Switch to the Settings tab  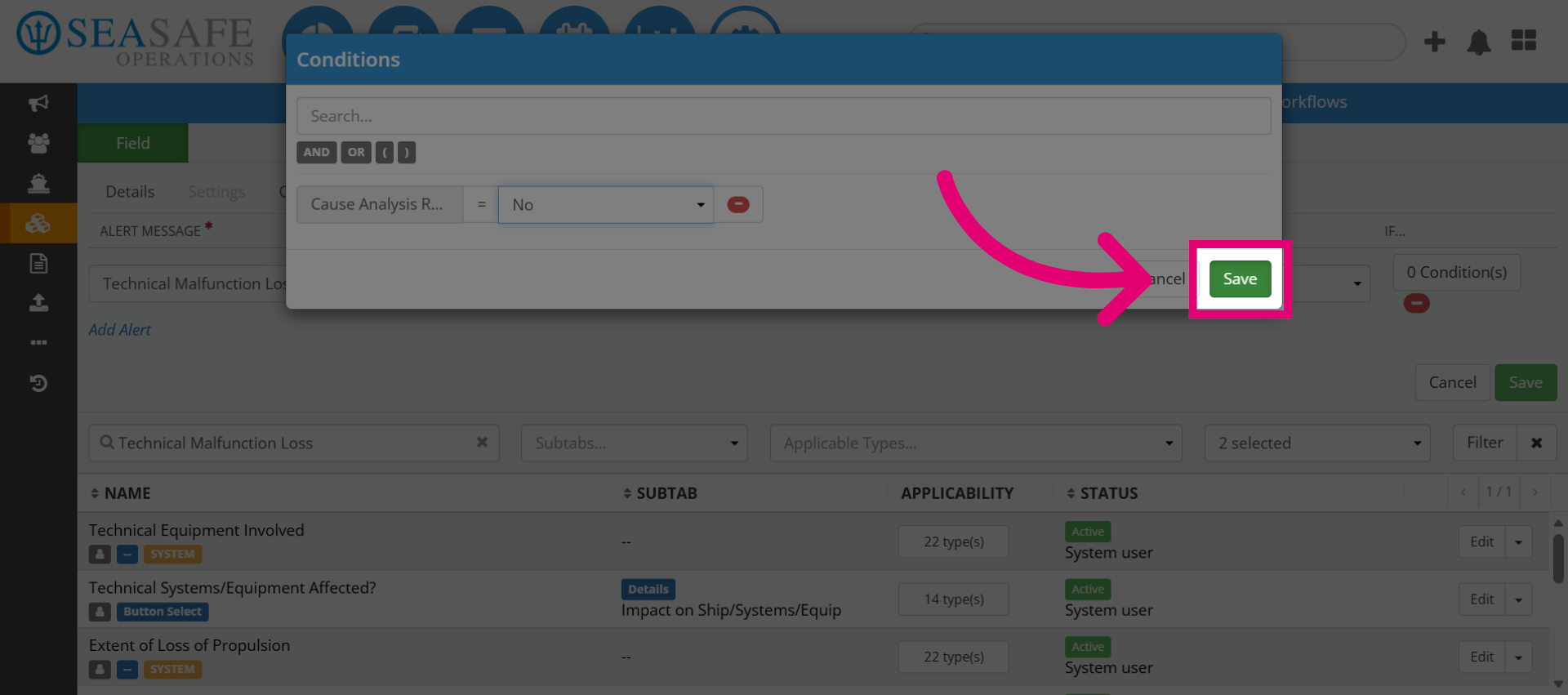(216, 191)
